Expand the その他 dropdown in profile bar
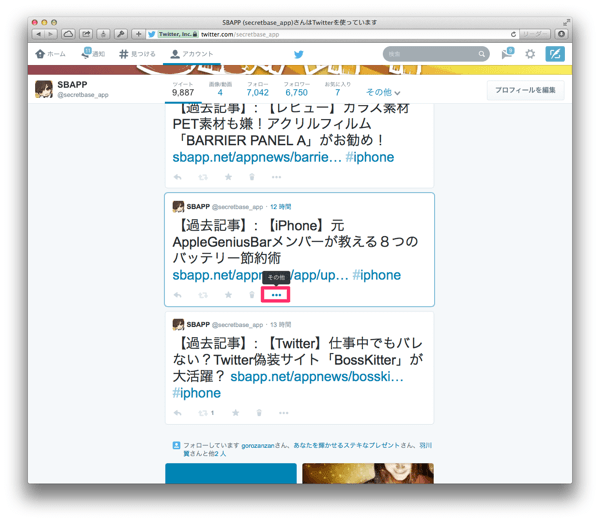Image resolution: width=600 pixels, height=522 pixels. 383,92
